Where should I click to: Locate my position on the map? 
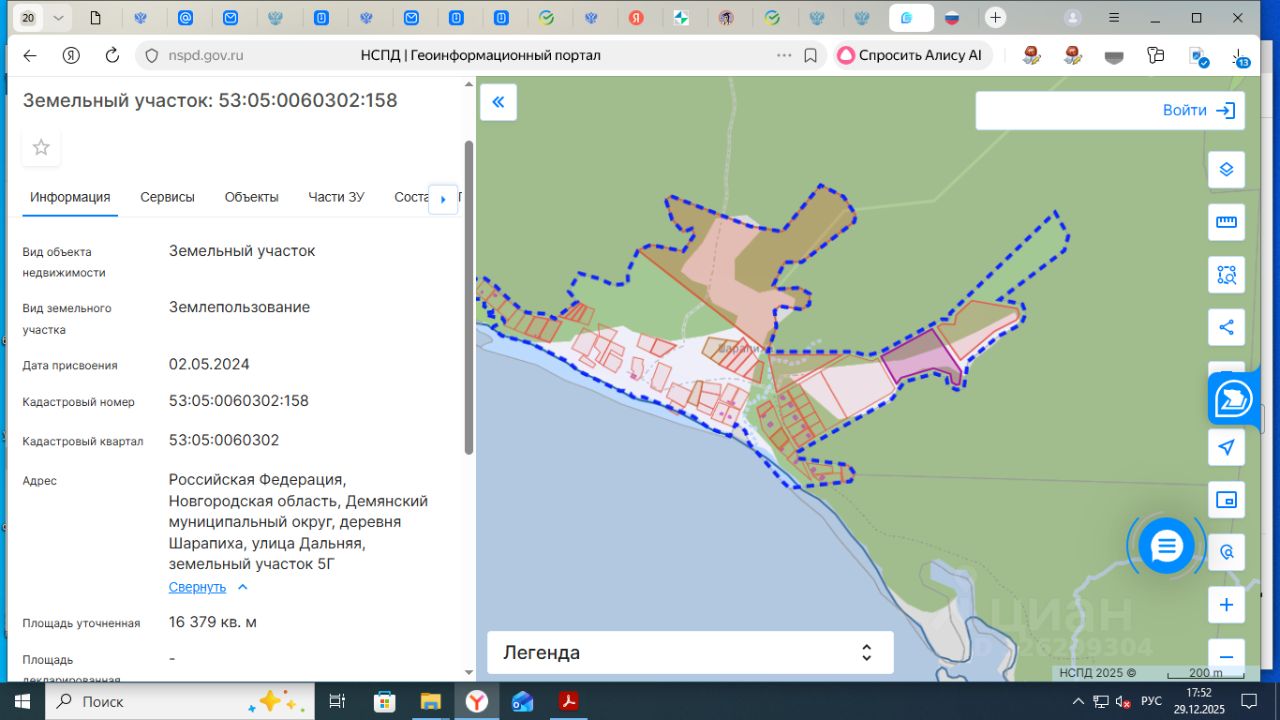[x=1226, y=447]
